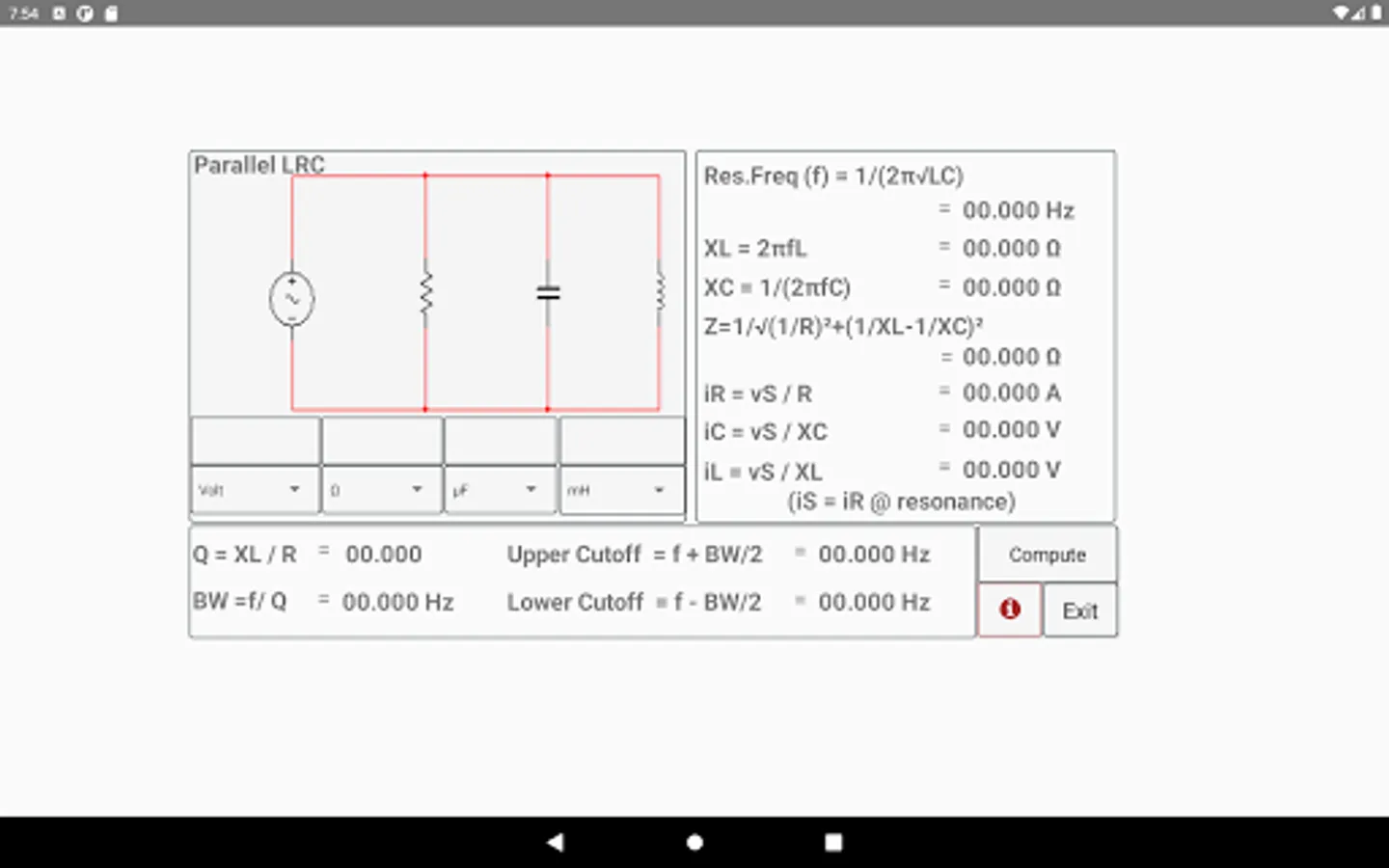Click the 'Res.Freq (f) = 1/(2π√LC)' formula

(833, 176)
